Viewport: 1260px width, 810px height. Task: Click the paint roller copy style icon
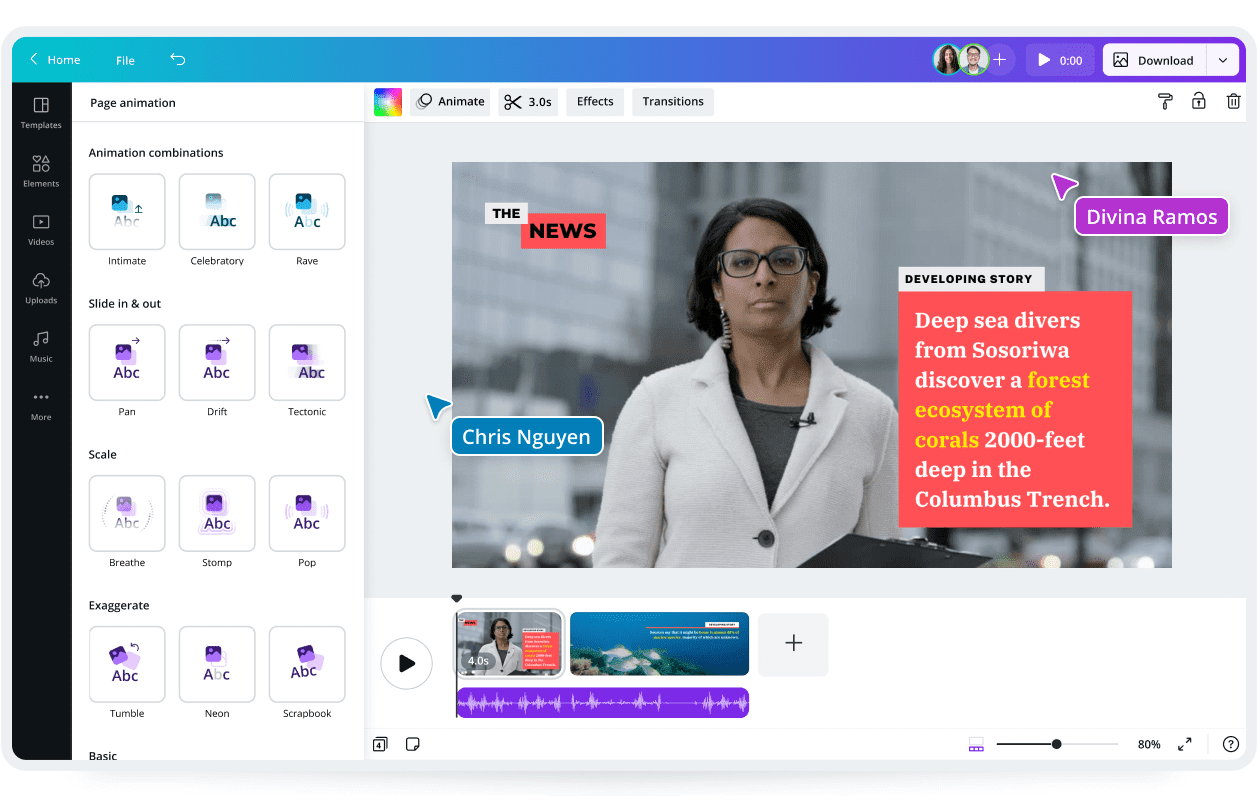(x=1165, y=101)
